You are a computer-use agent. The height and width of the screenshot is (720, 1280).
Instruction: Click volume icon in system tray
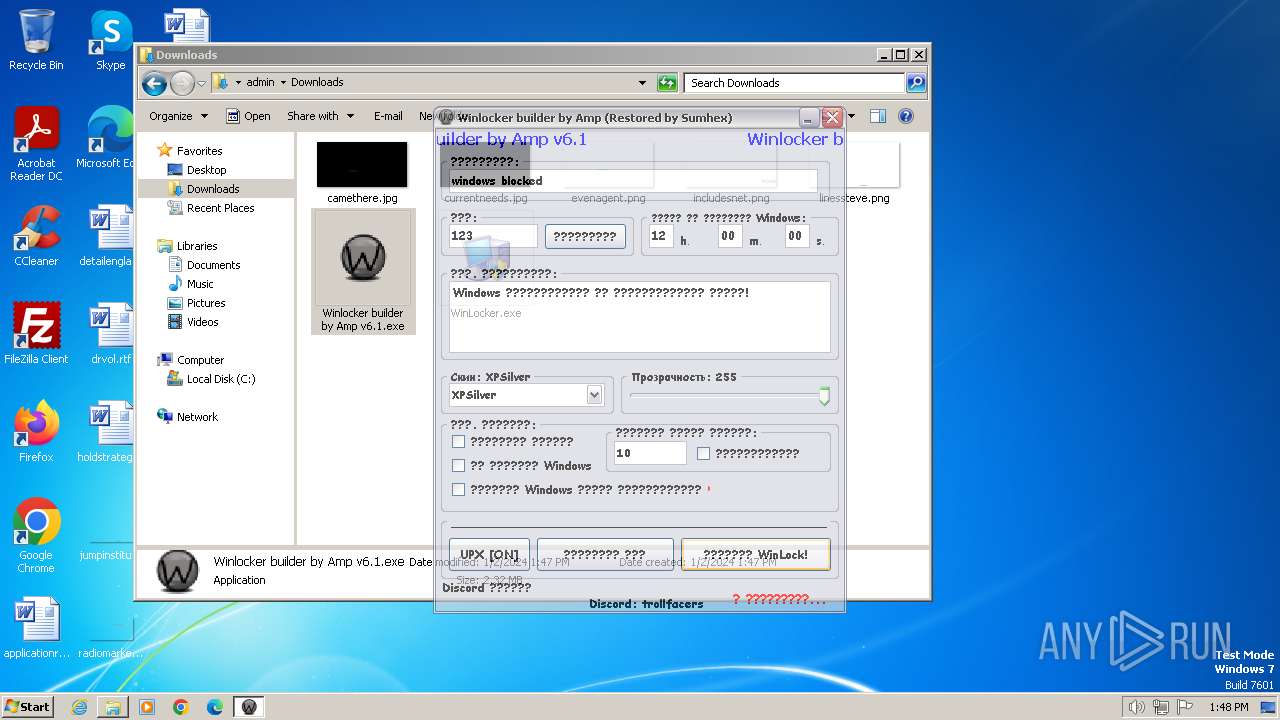(x=1136, y=707)
